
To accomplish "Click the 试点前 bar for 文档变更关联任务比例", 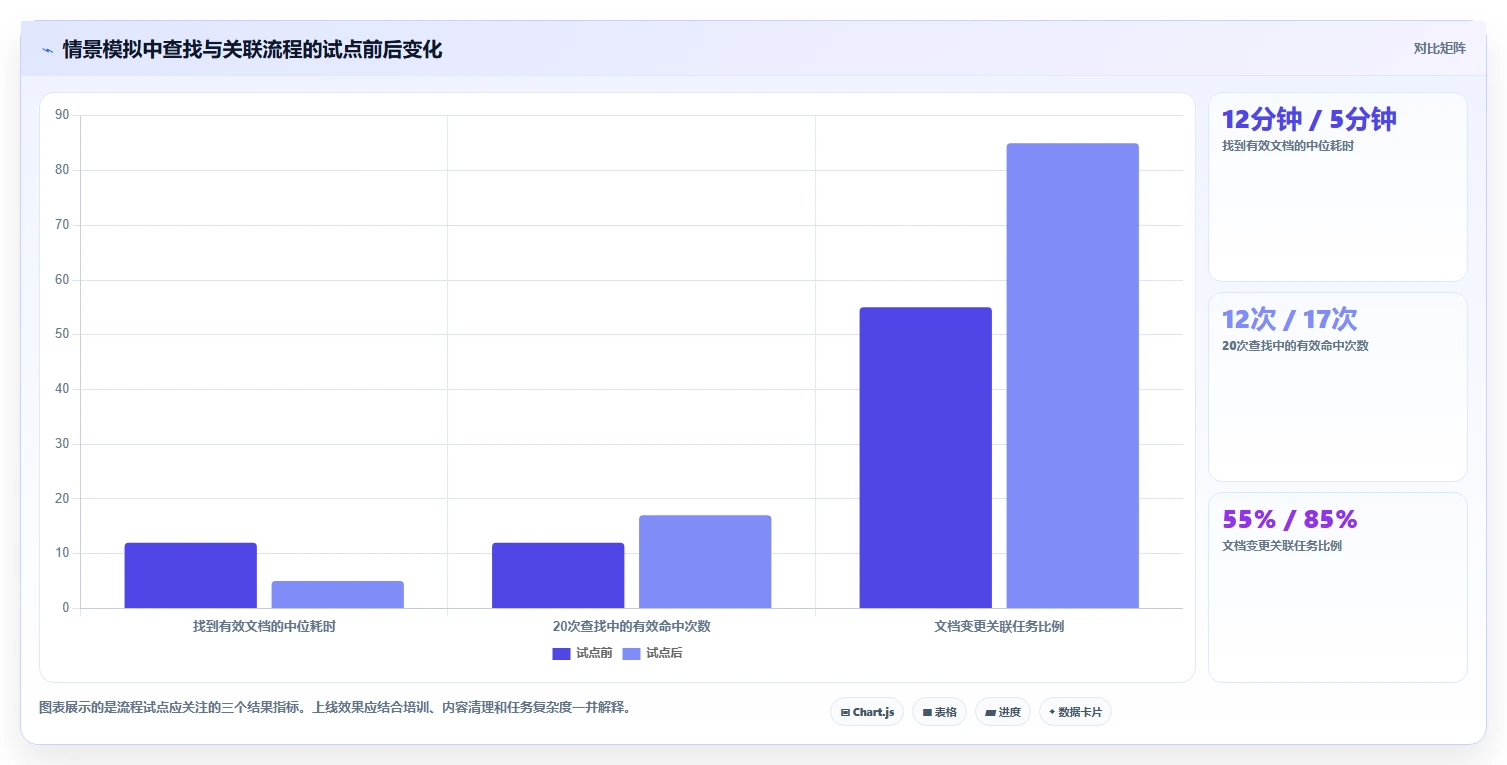I will [925, 457].
